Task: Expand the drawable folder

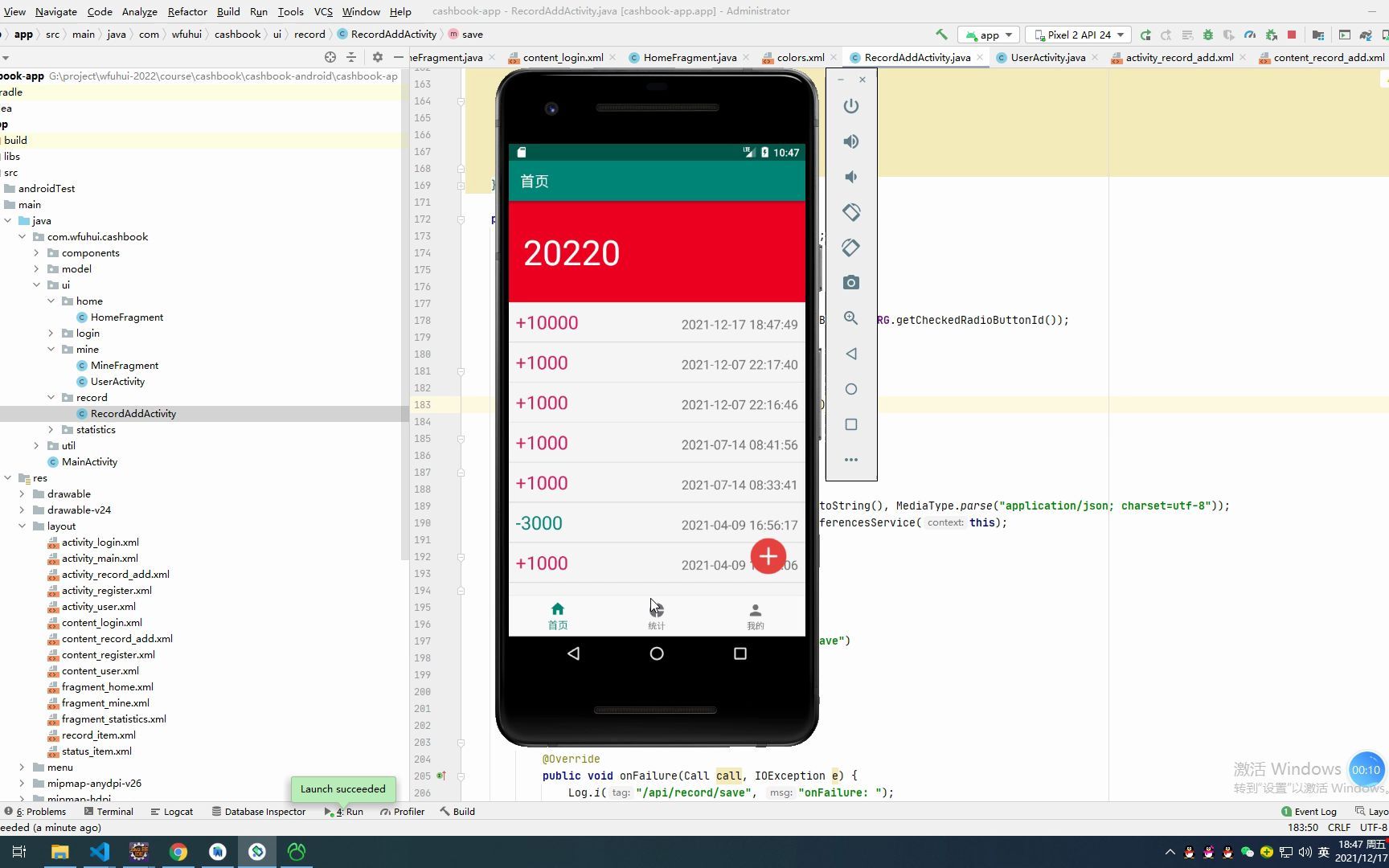Action: [x=22, y=493]
